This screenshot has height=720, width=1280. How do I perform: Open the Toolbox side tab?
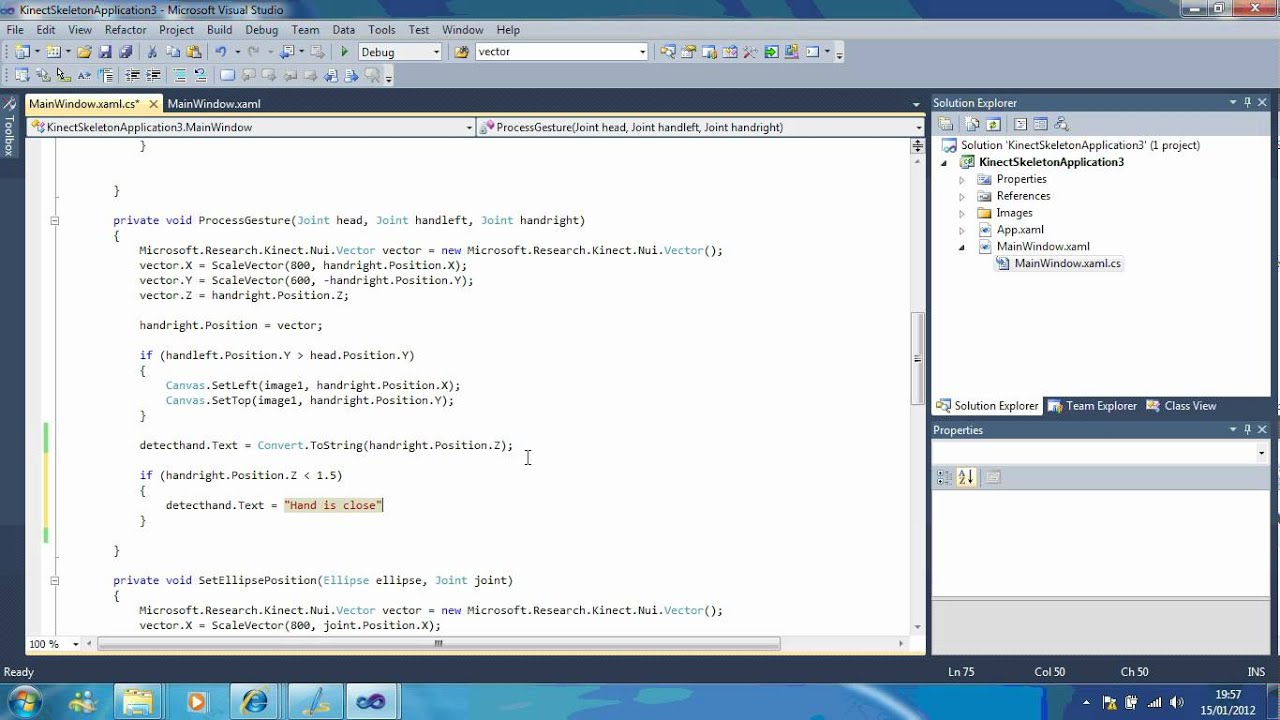(x=9, y=128)
